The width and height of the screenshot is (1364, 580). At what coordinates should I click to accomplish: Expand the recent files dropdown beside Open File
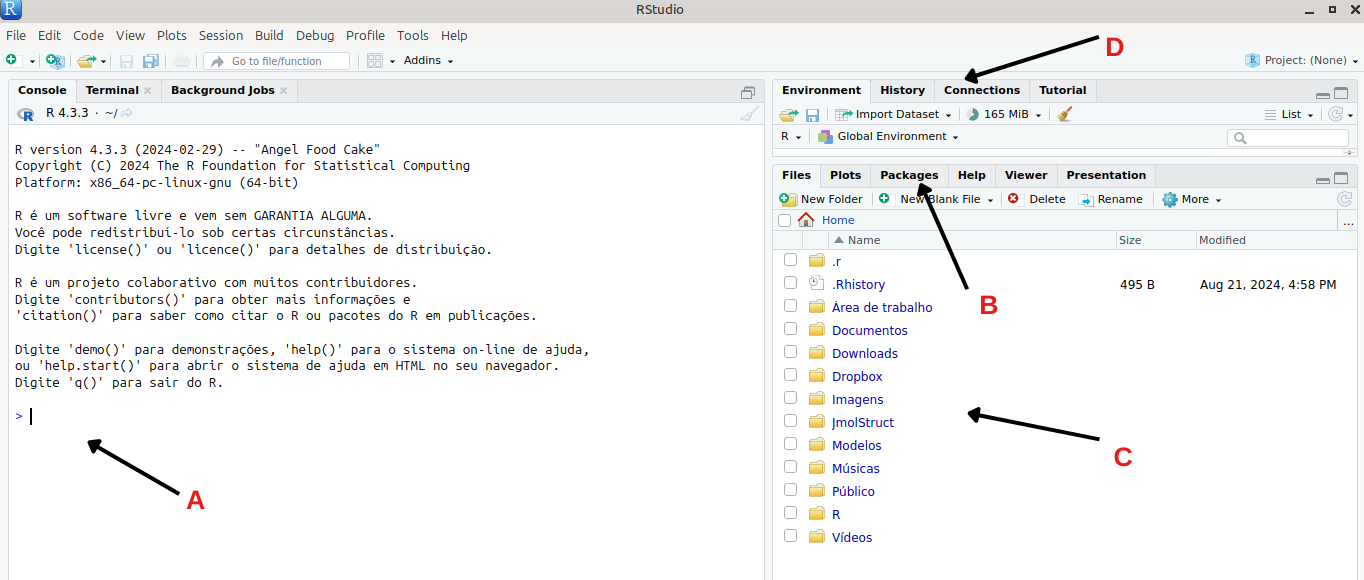(x=103, y=61)
